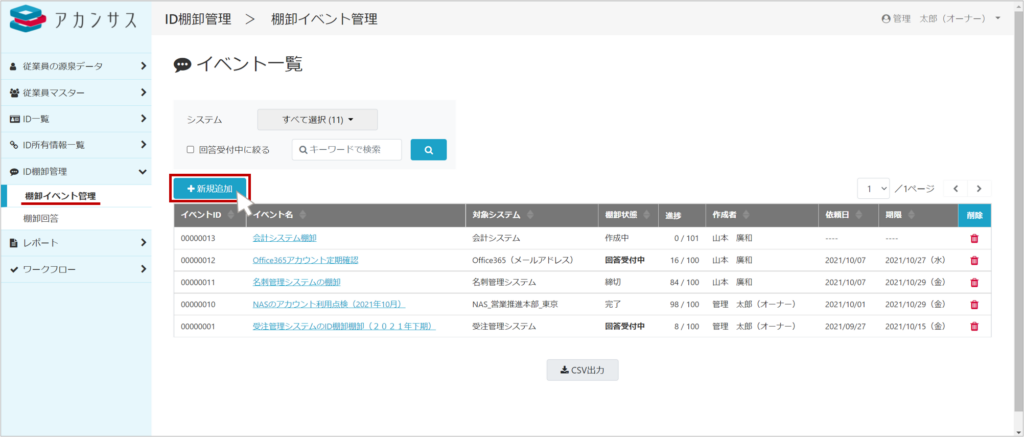Open 会計システム棚卸 event link

tap(284, 238)
